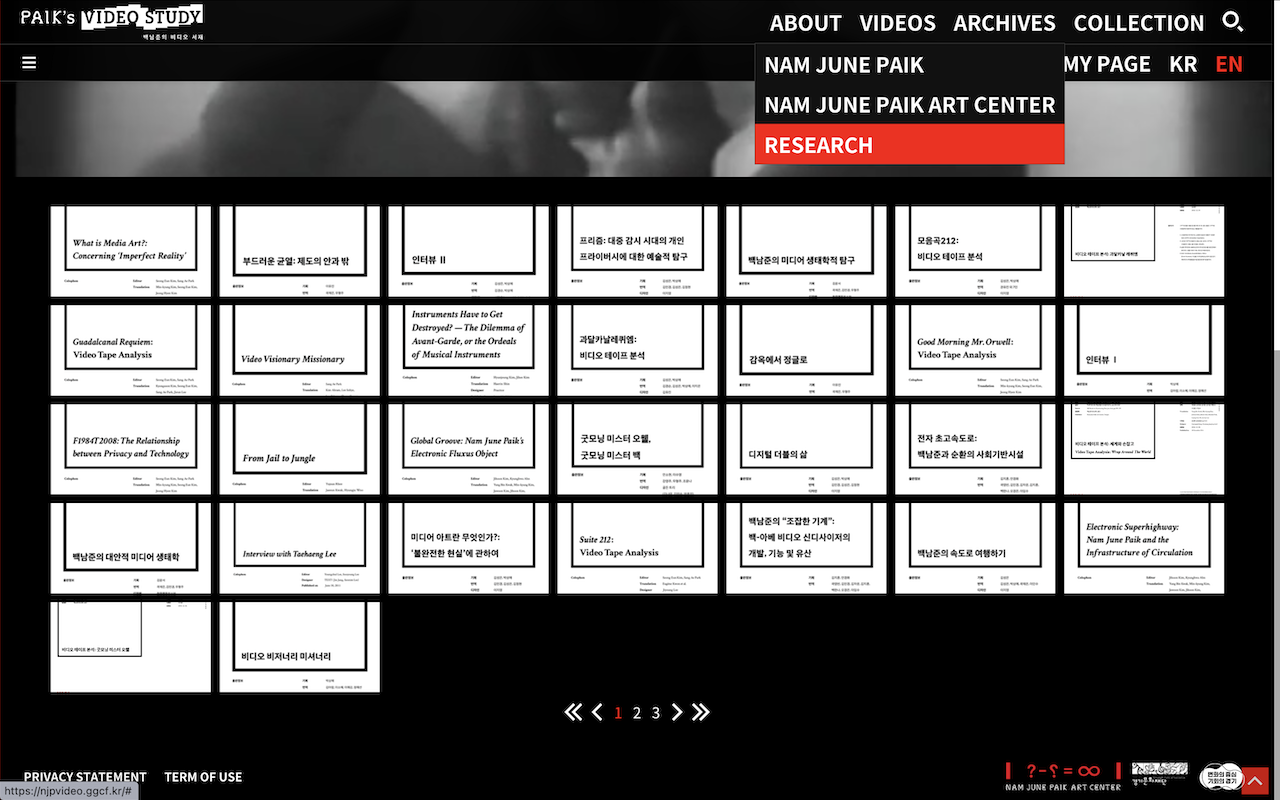Go to the next page arrow
Viewport: 1280px width, 800px height.
677,712
